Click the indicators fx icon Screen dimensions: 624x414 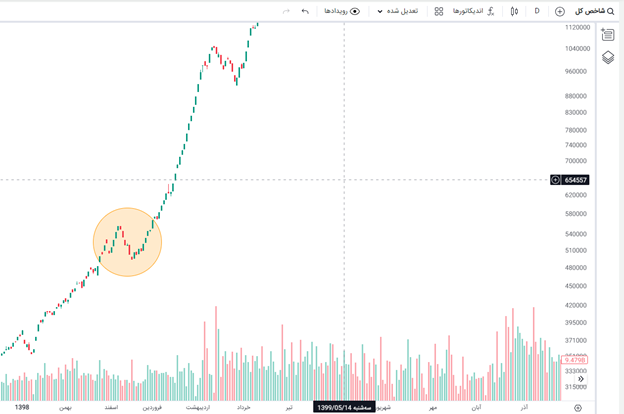(x=490, y=11)
